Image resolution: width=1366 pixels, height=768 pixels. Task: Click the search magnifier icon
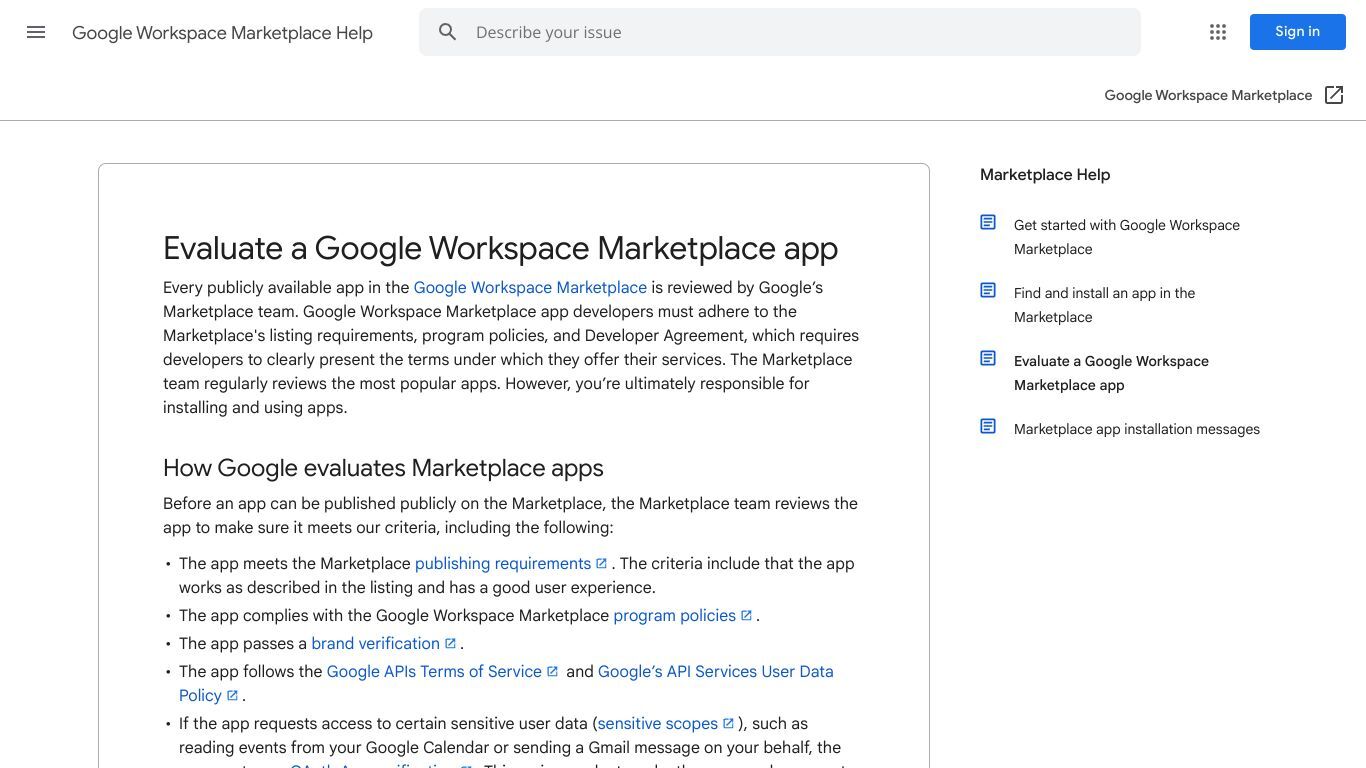(448, 32)
